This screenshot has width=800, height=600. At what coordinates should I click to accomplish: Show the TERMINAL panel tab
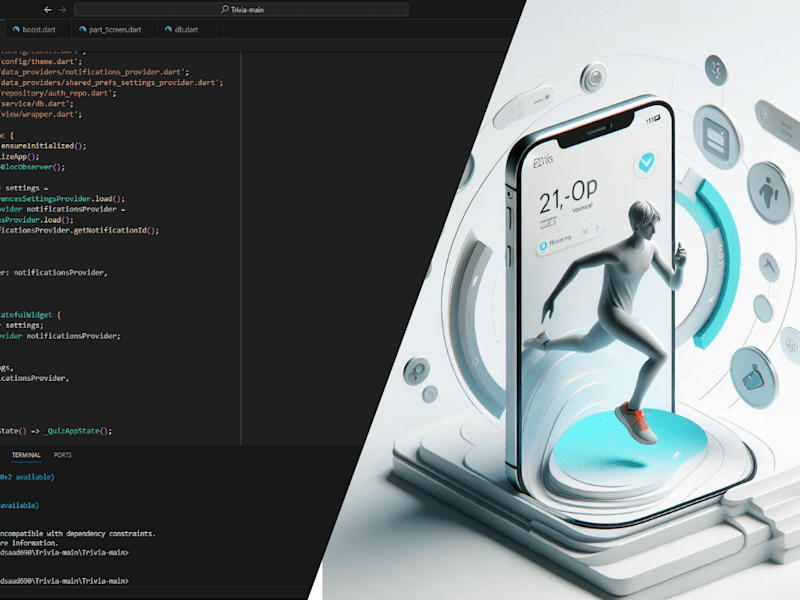coord(26,455)
